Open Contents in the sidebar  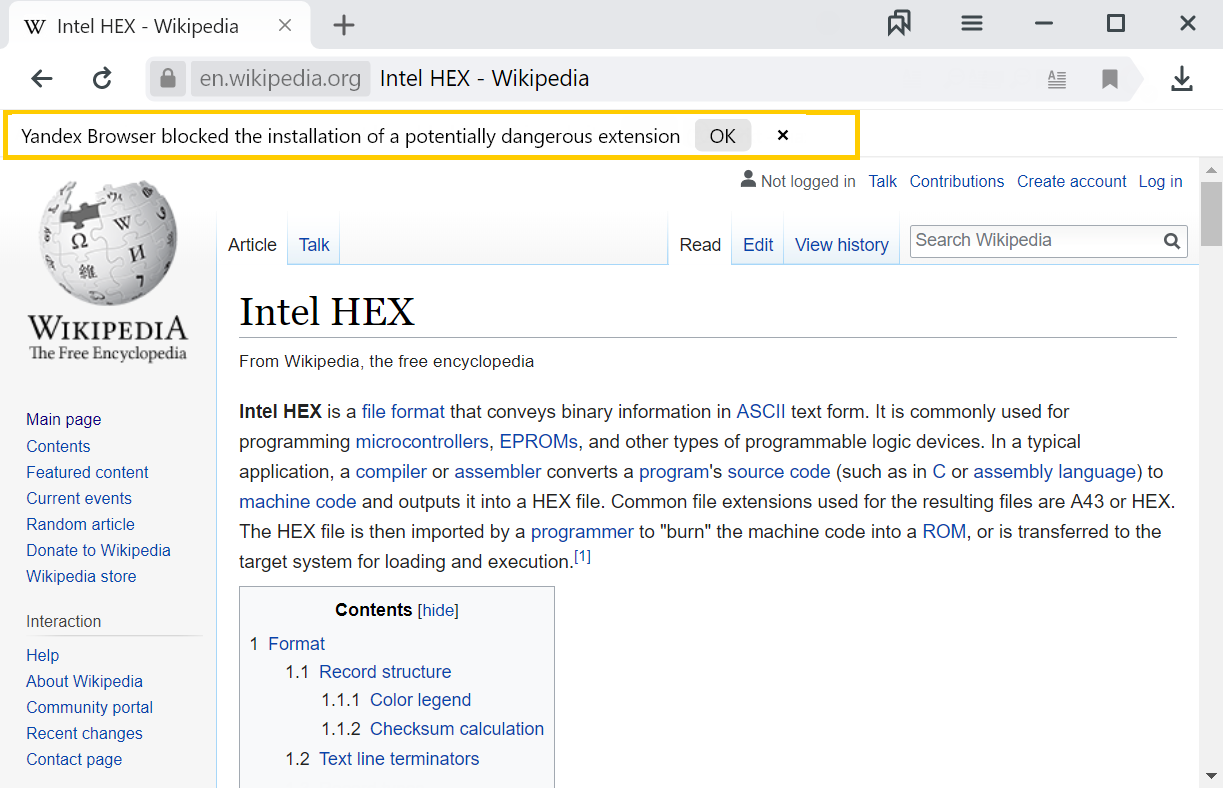point(58,447)
